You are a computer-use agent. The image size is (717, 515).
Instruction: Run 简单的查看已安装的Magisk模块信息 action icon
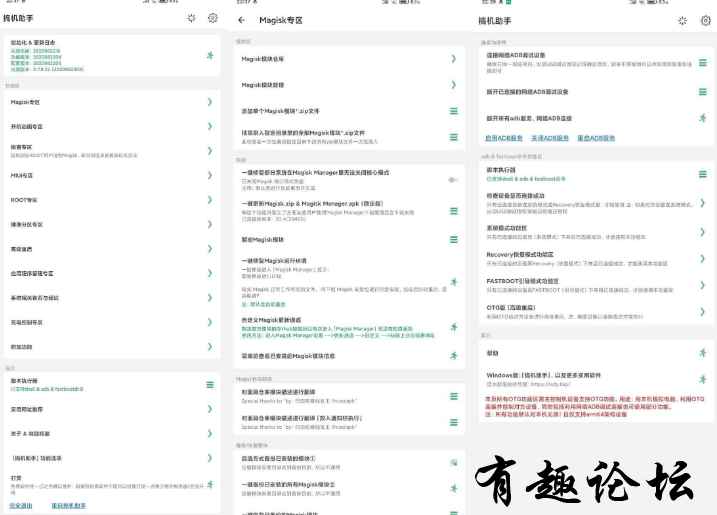tap(454, 355)
